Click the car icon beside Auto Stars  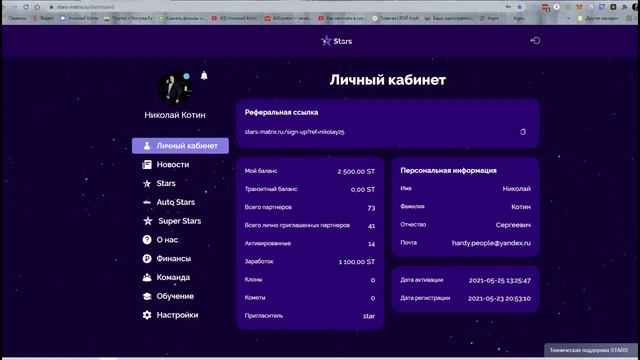(147, 202)
